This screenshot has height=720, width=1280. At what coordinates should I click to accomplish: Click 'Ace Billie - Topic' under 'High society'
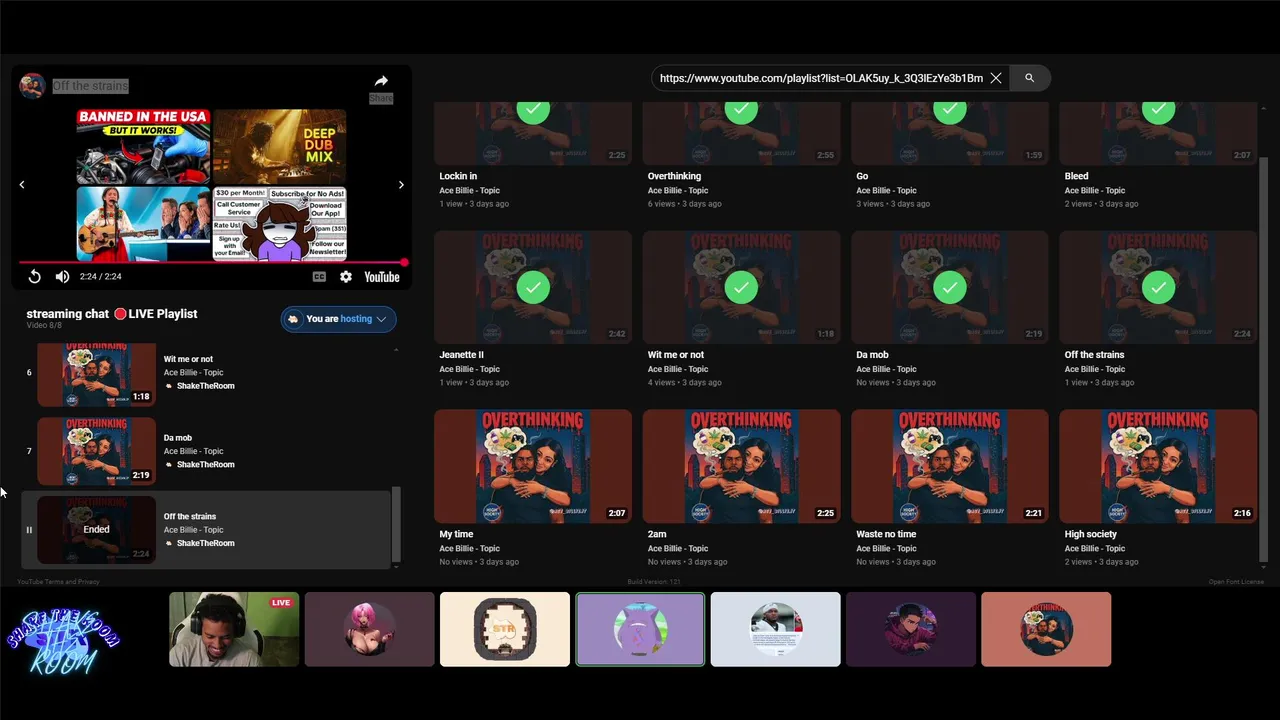pos(1094,548)
